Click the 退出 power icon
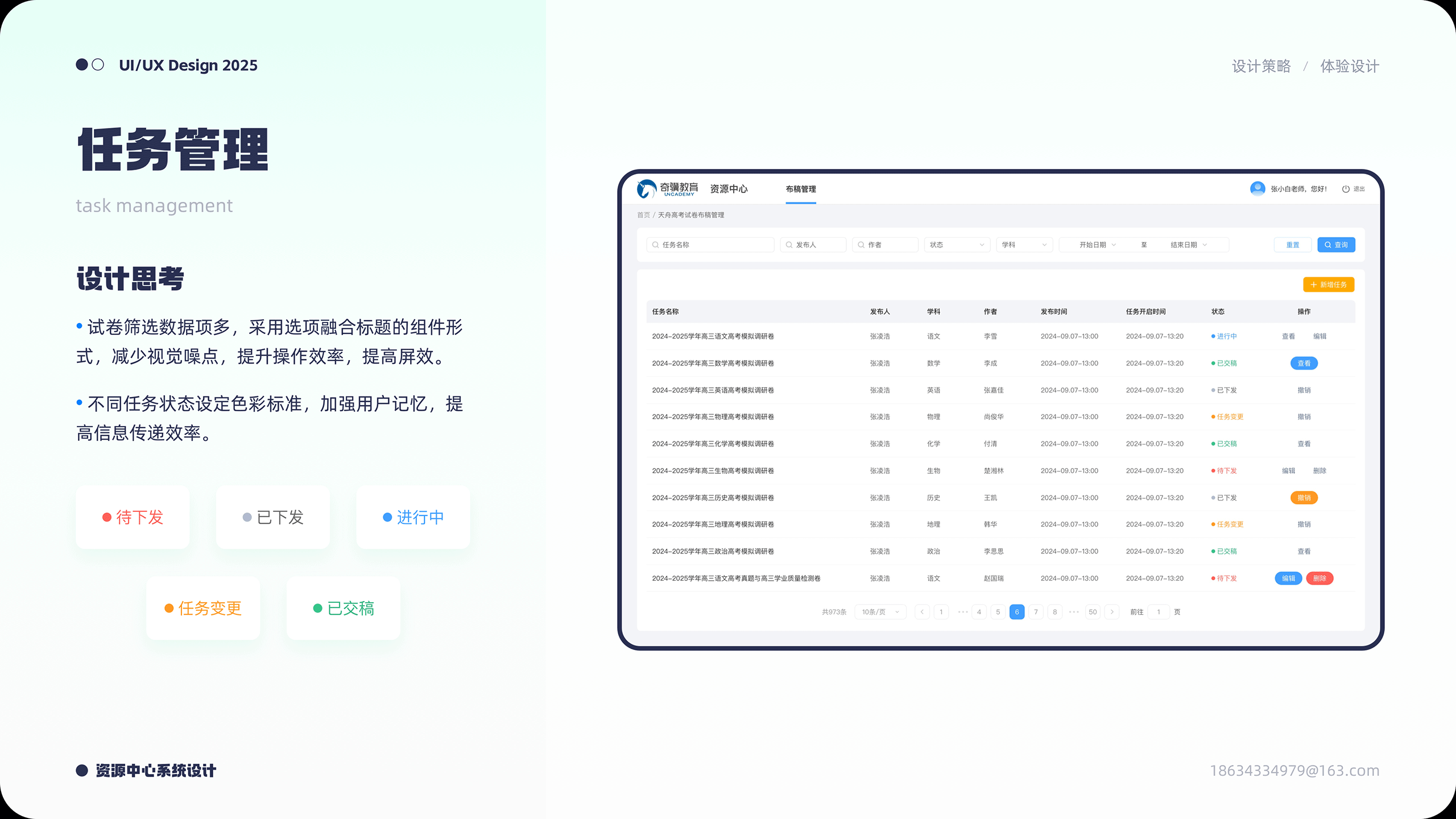This screenshot has height=819, width=1456. 1346,189
